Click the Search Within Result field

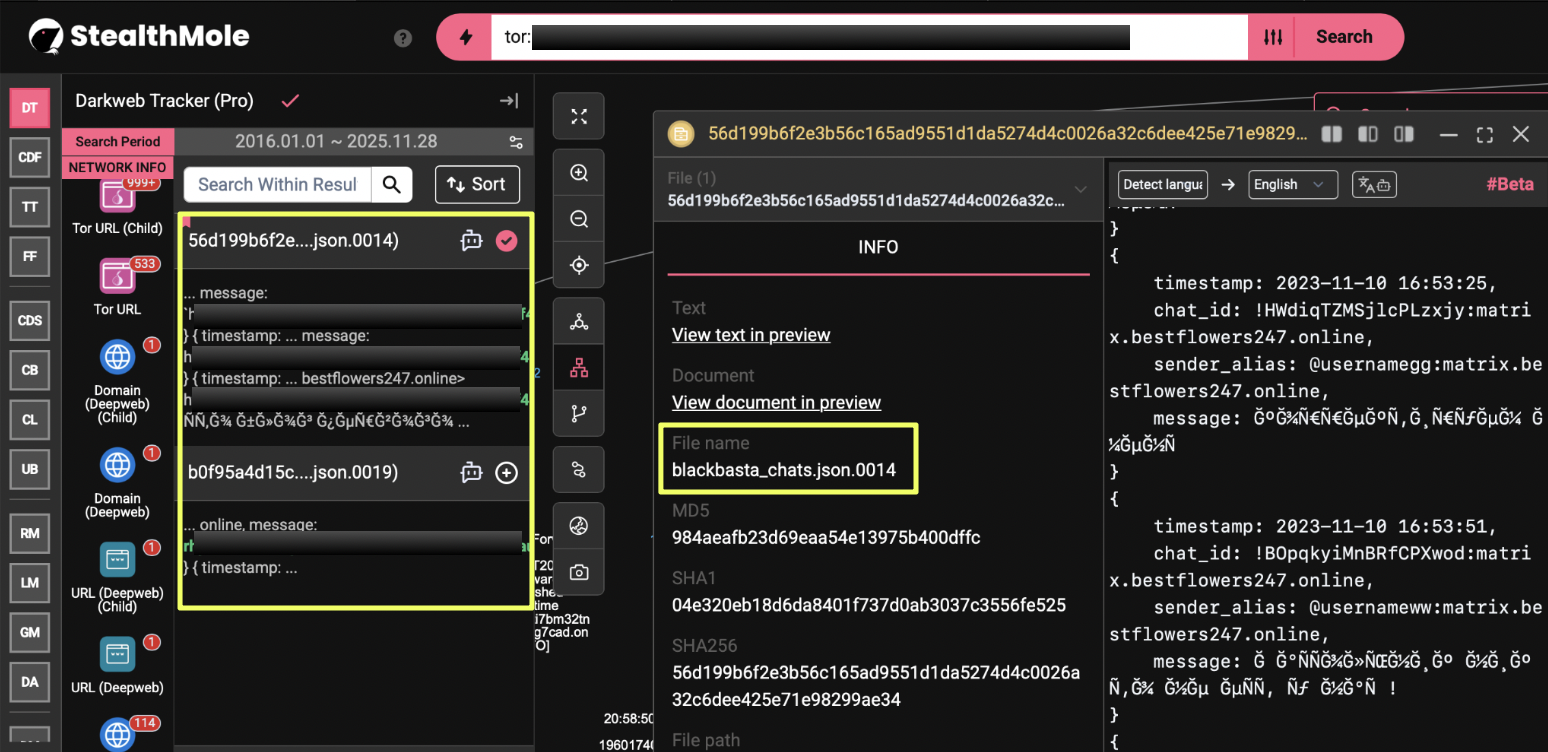click(x=278, y=184)
